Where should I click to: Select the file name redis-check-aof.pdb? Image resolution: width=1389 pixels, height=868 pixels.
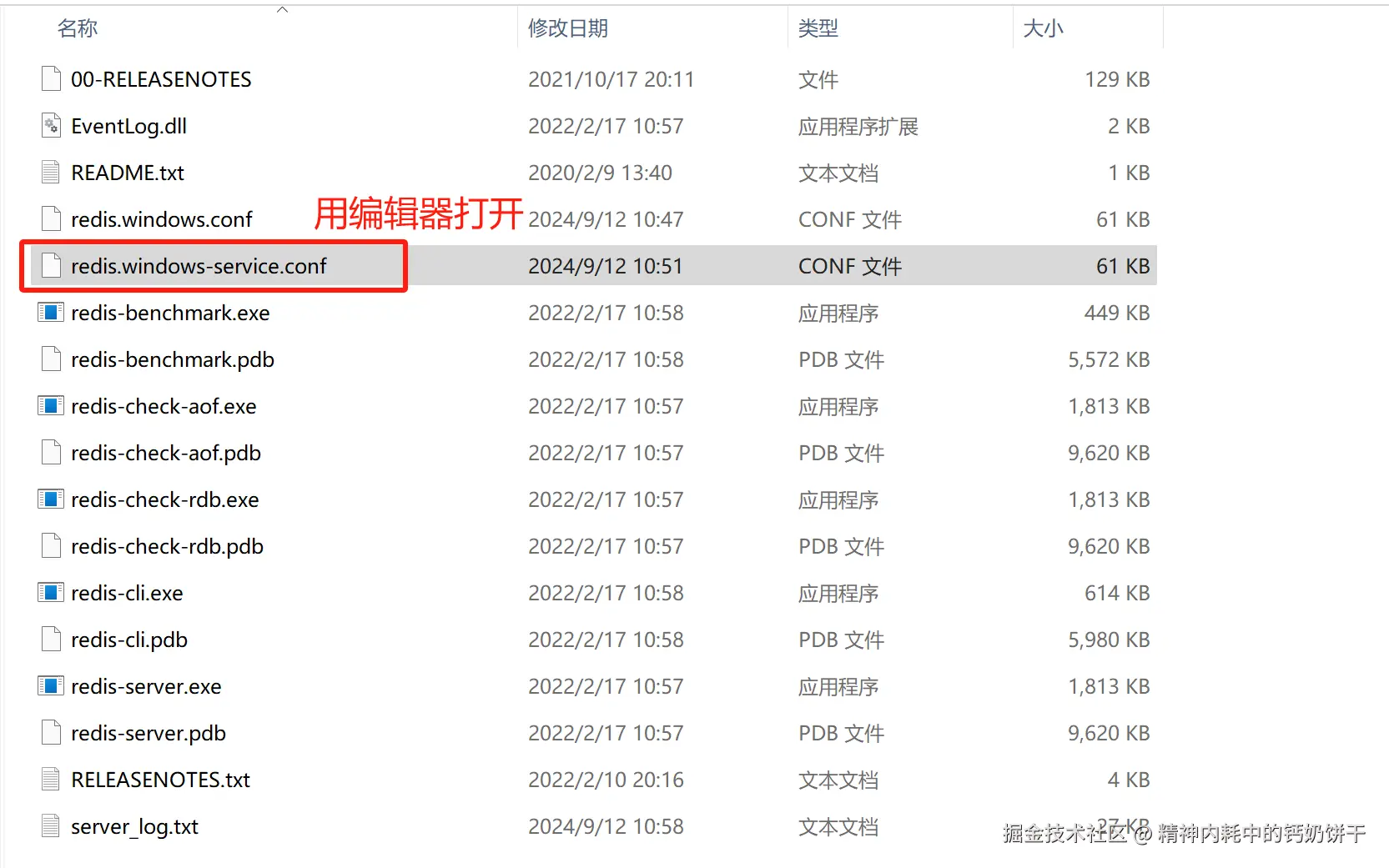pyautogui.click(x=166, y=453)
